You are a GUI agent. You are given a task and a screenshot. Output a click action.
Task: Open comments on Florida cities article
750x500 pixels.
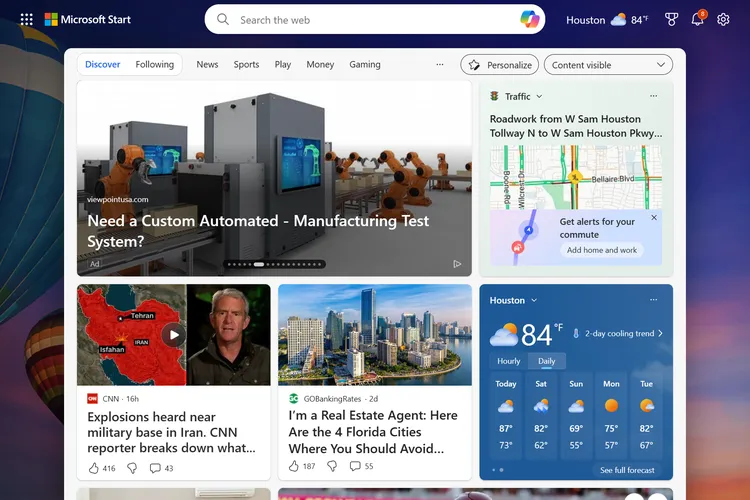click(x=355, y=467)
